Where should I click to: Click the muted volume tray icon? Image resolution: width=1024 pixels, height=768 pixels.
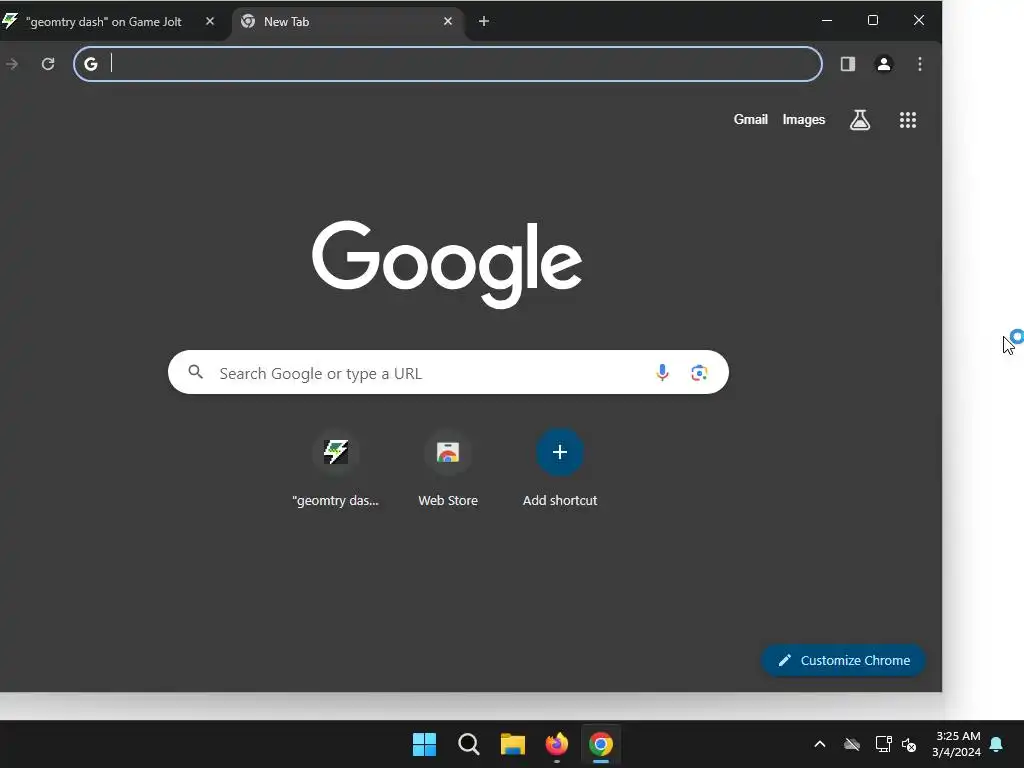point(908,744)
